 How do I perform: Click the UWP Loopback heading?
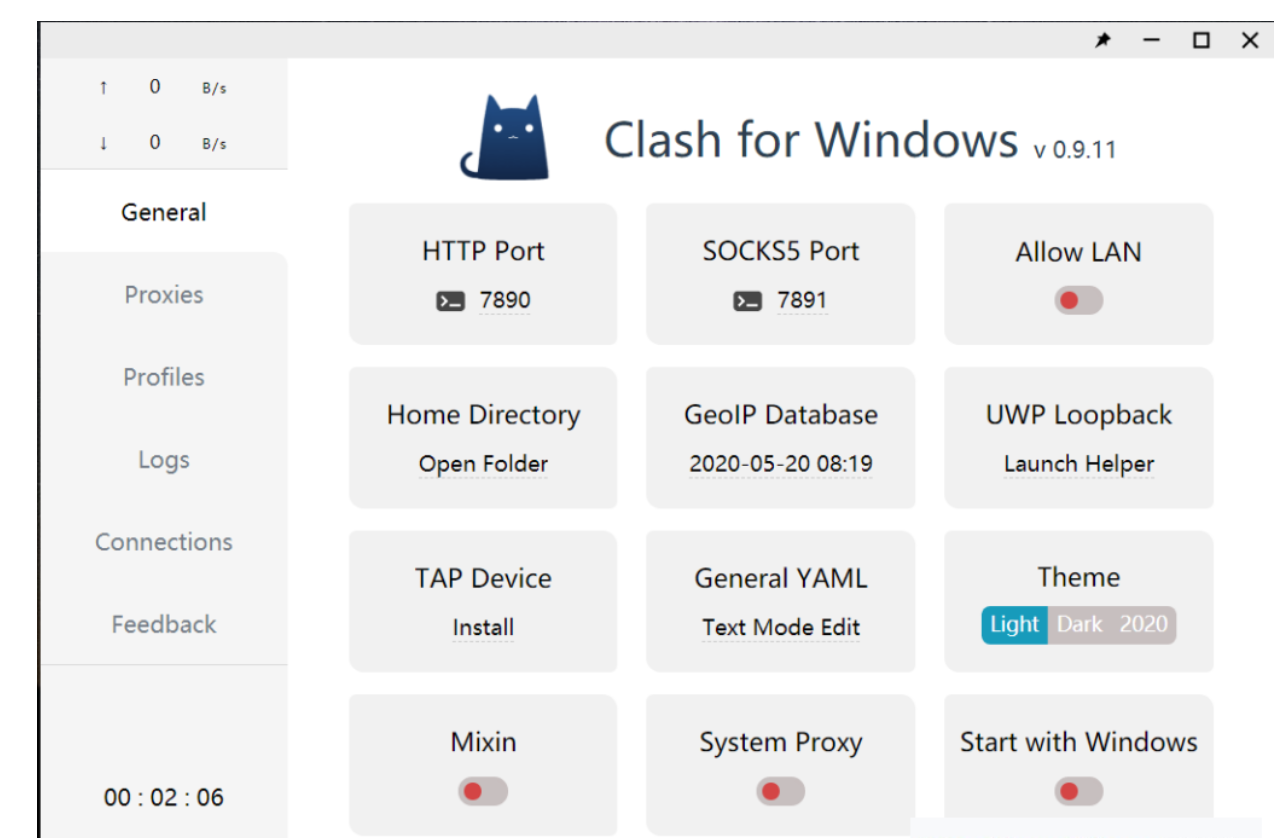1079,415
